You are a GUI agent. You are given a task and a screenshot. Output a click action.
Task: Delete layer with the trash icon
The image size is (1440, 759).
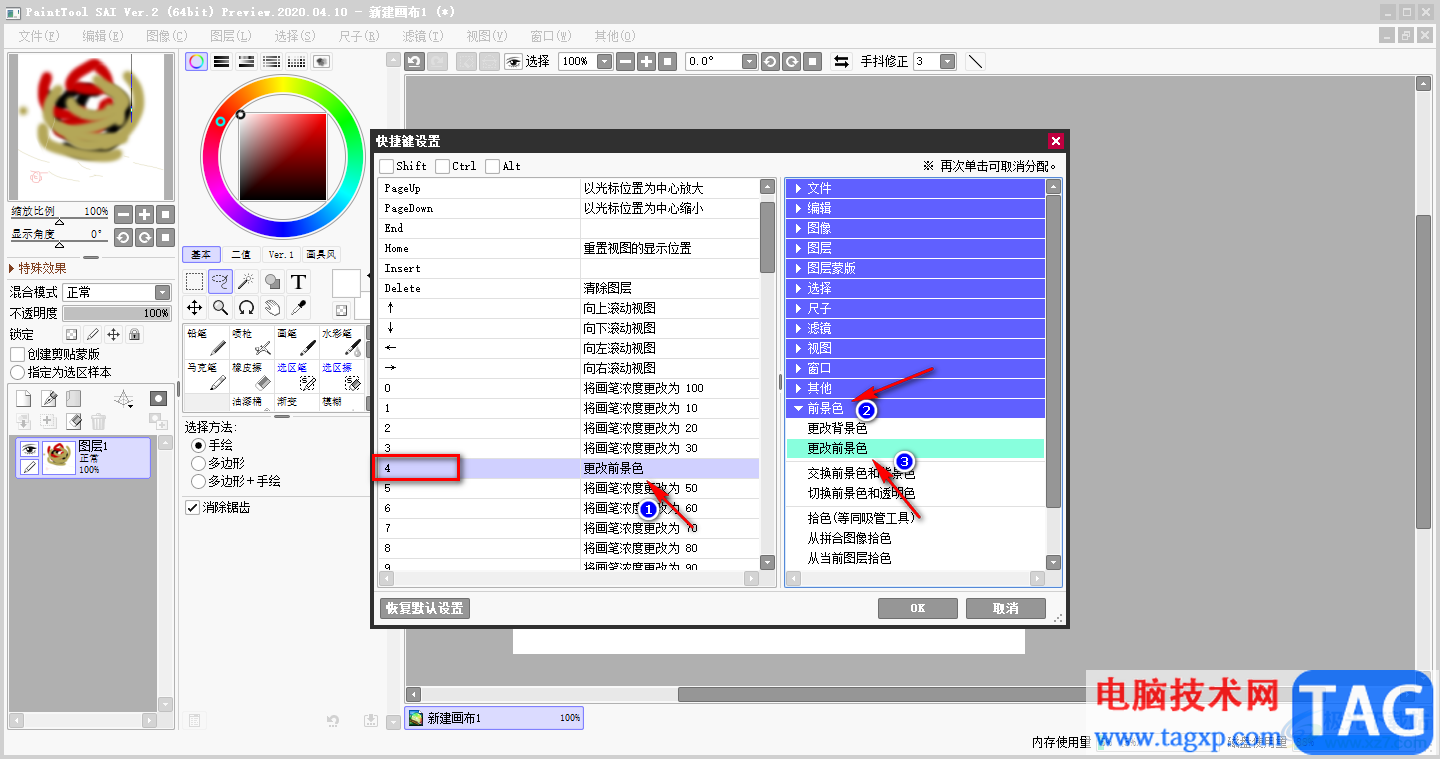98,422
